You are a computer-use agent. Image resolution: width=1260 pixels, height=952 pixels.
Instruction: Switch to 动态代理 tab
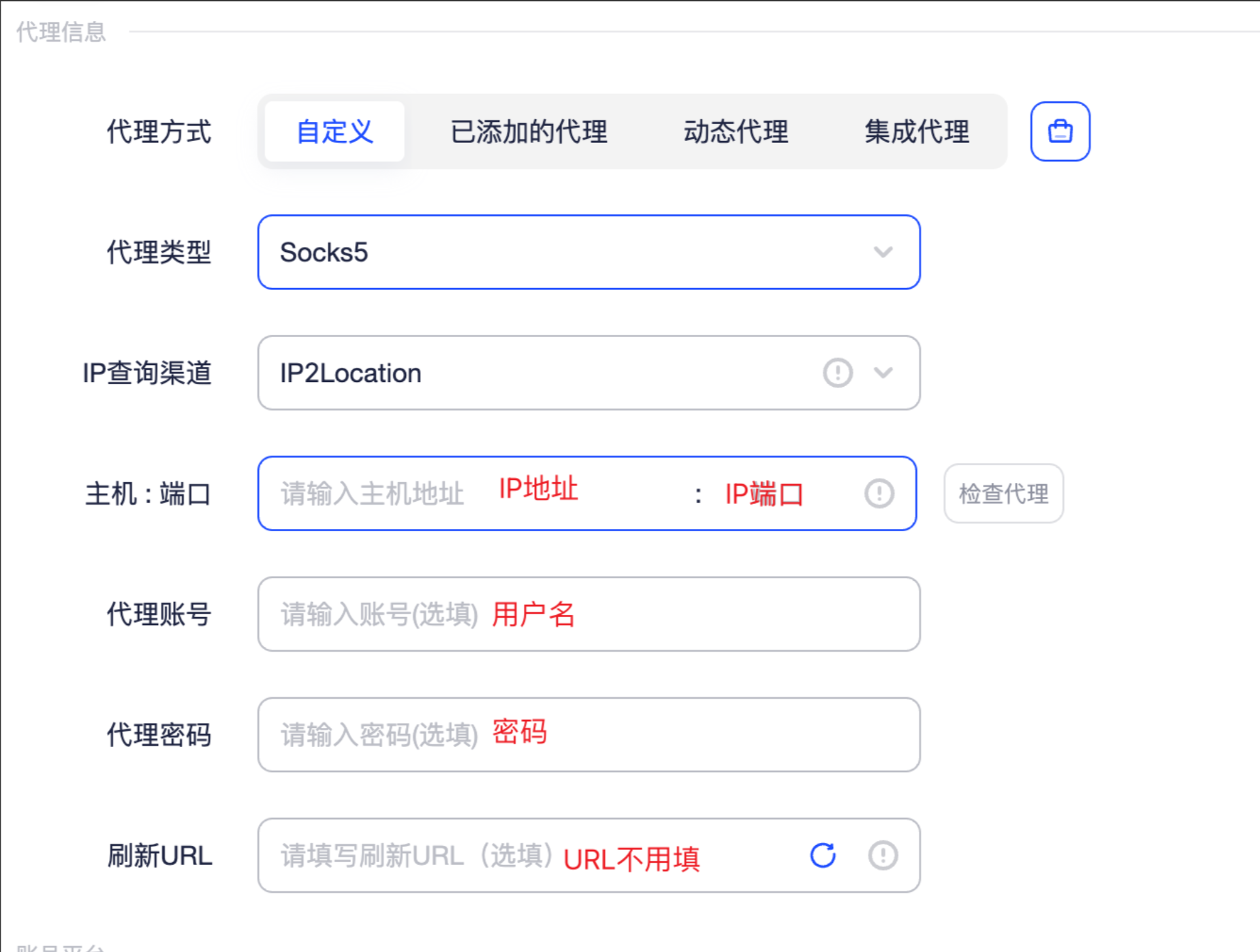[736, 131]
